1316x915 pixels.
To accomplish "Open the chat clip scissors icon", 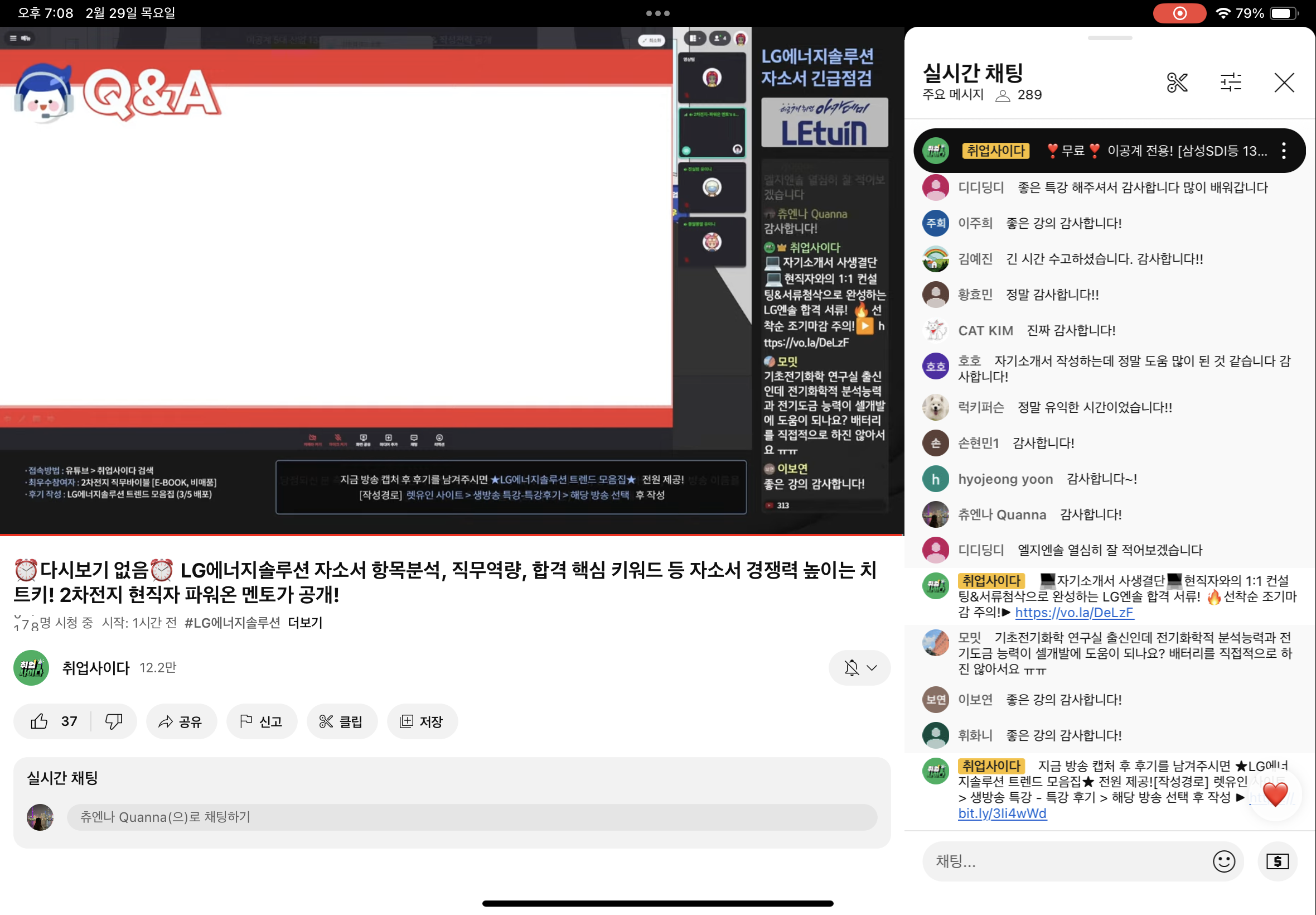I will pos(1177,83).
